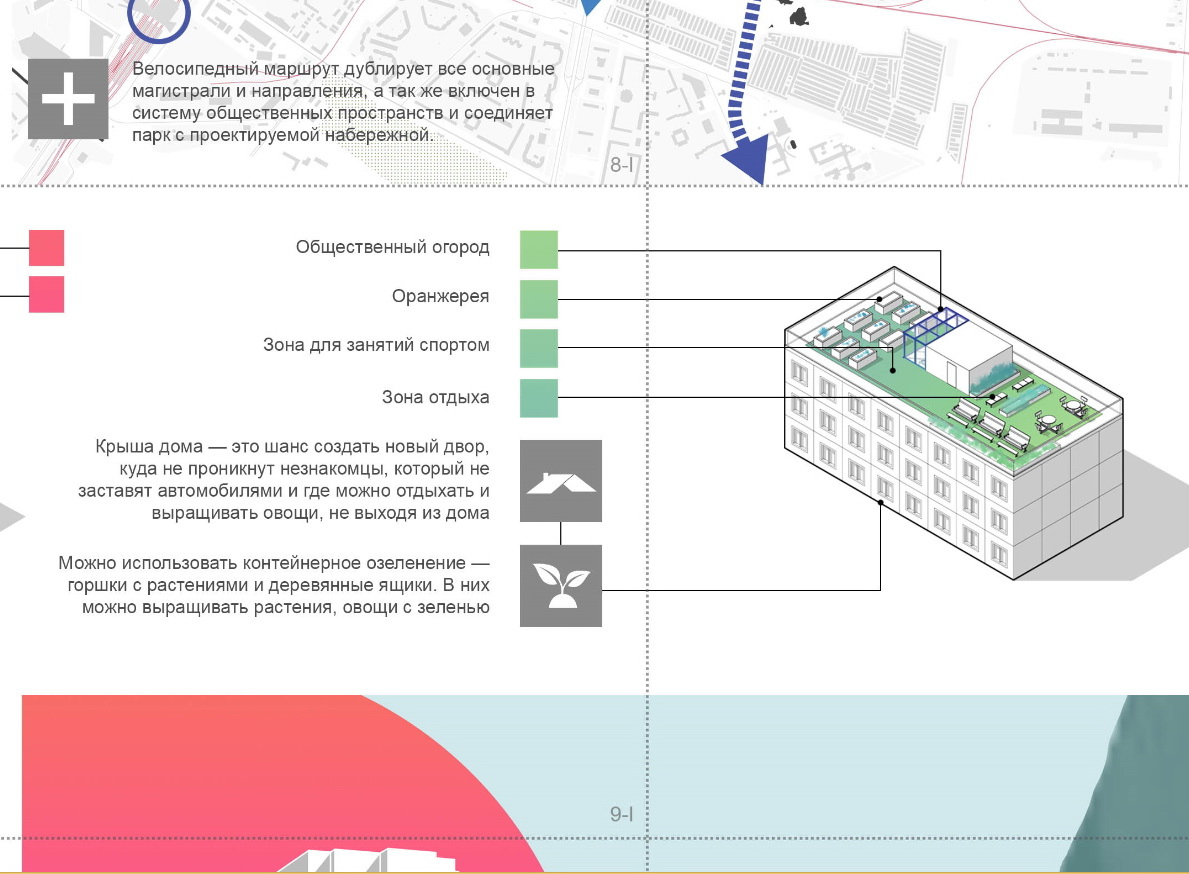
Task: Click the blue greenhouse frame on roof
Action: [934, 336]
